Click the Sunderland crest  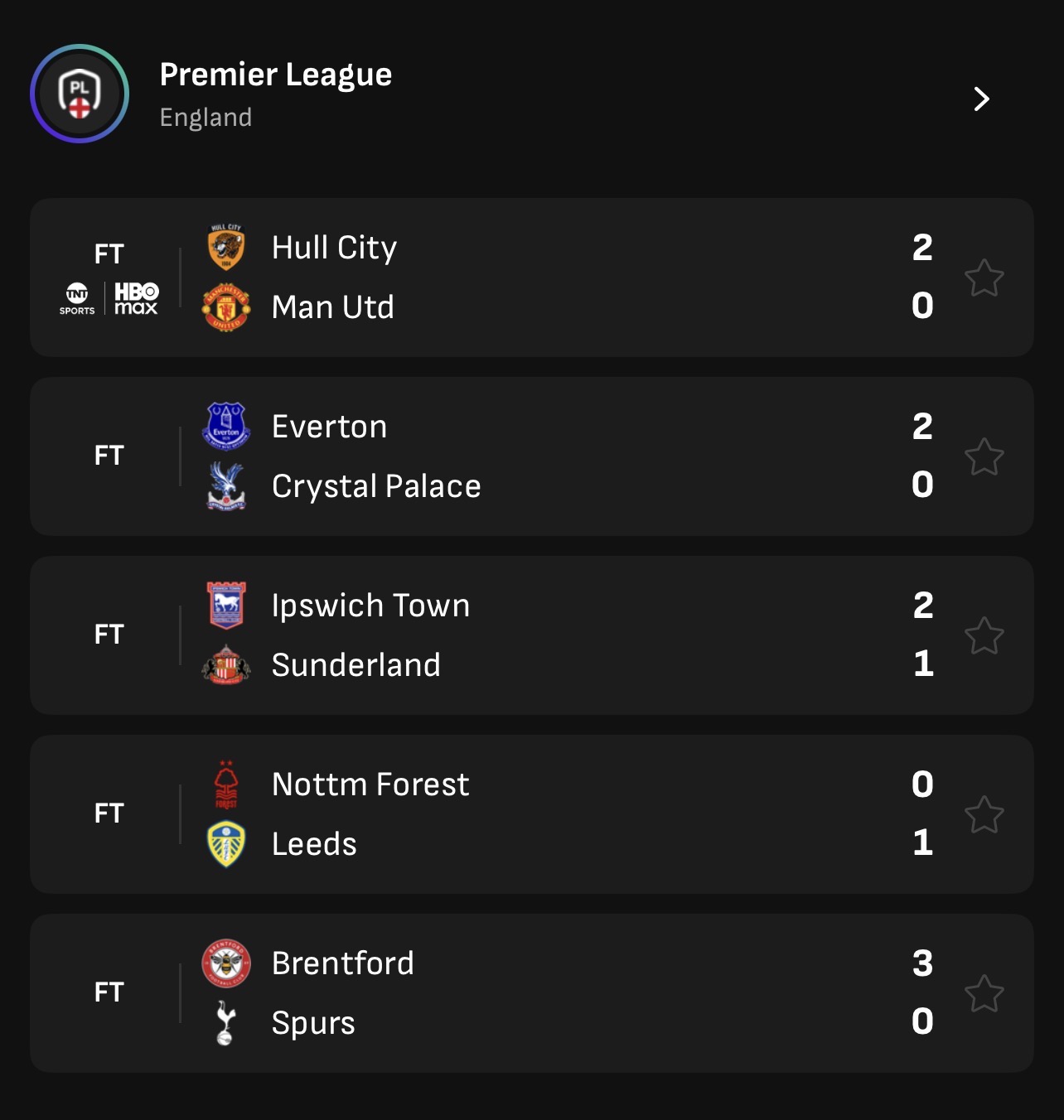click(226, 665)
